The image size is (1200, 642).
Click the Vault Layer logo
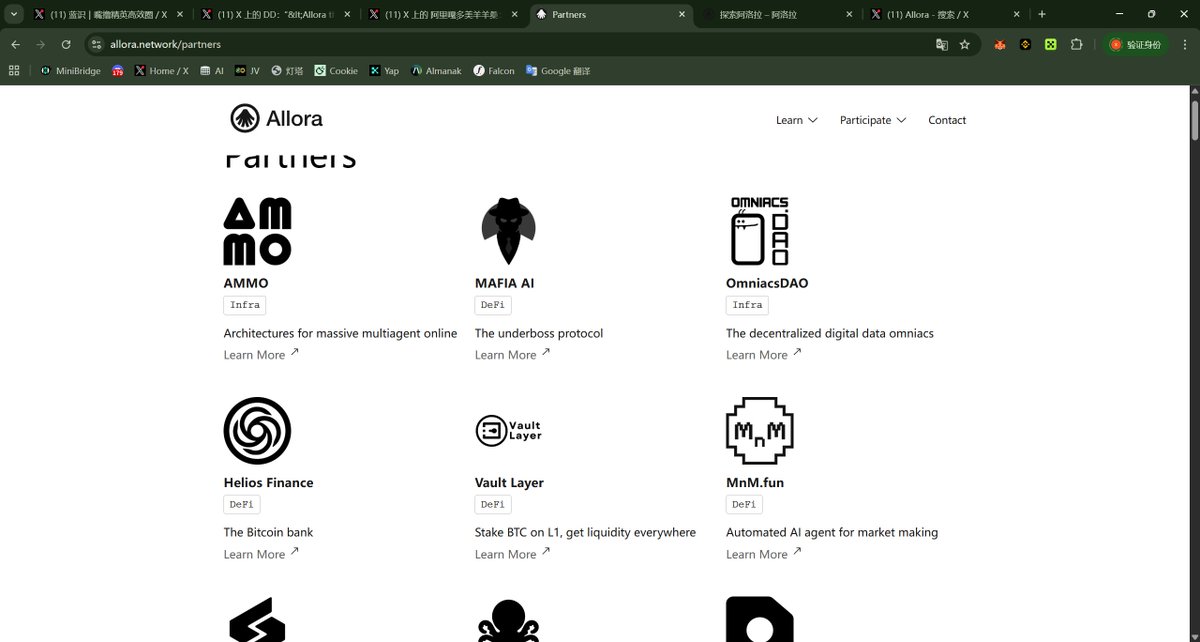(509, 430)
